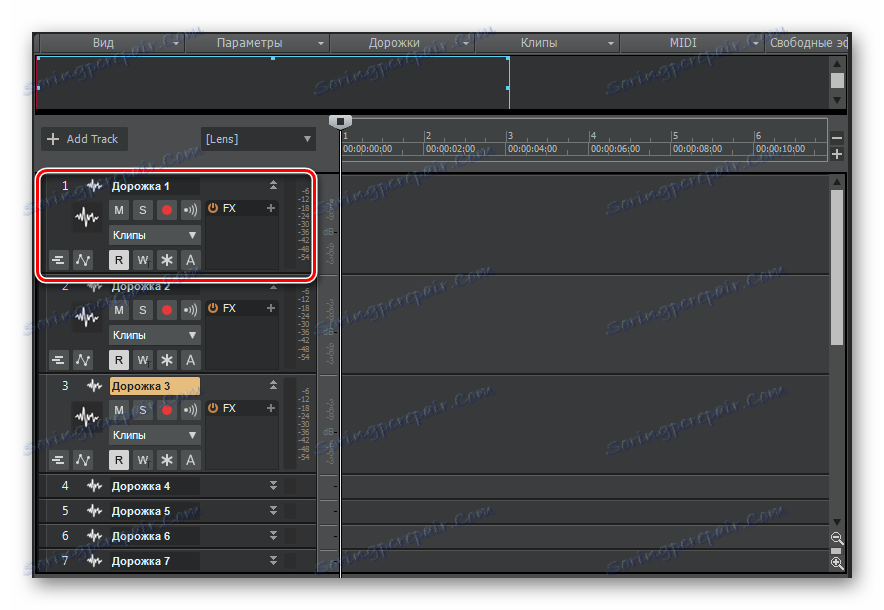Open the Вид menu
The height and width of the screenshot is (610, 884).
(112, 43)
